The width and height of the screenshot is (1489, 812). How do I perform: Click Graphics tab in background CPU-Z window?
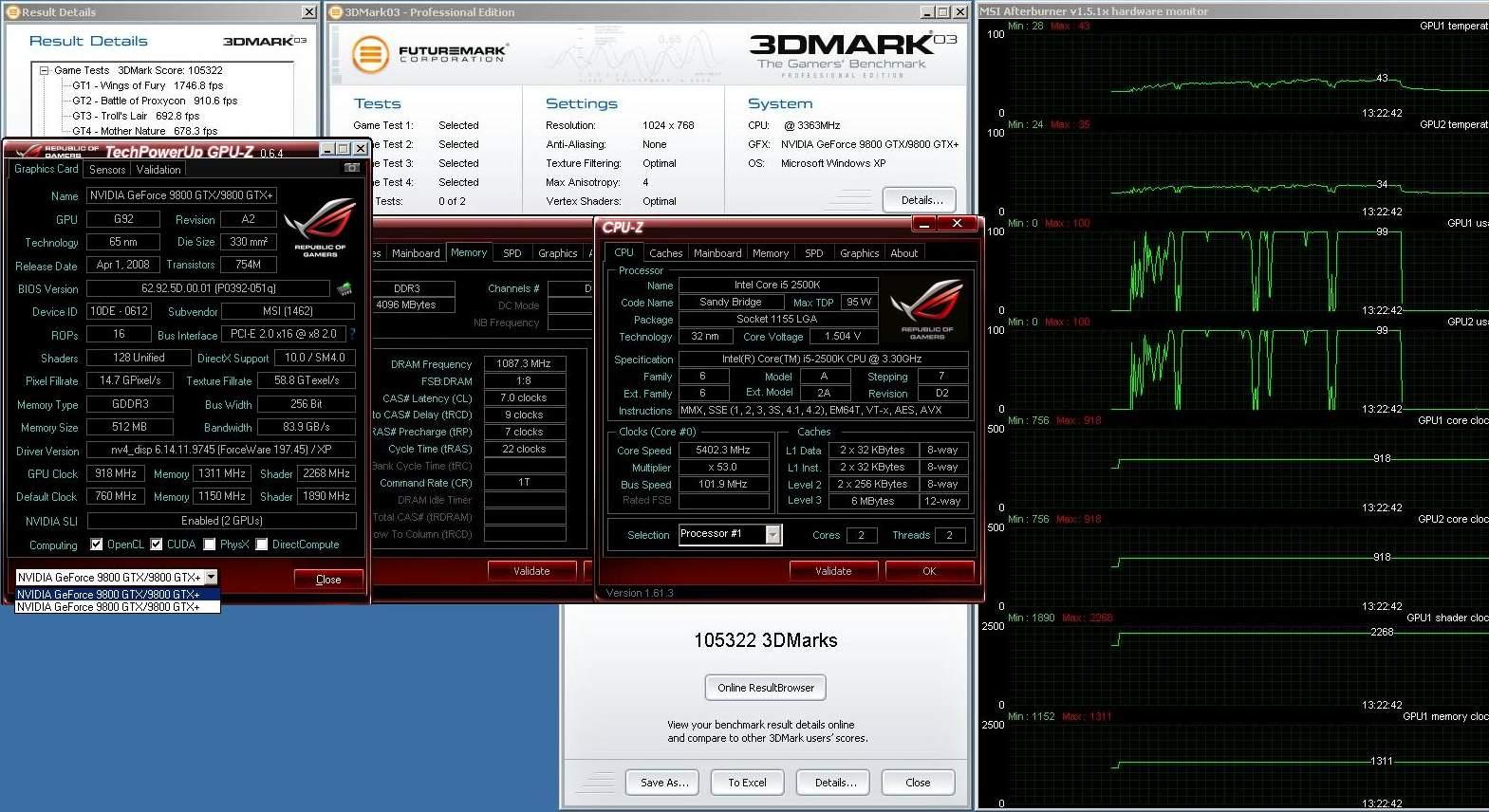(x=557, y=253)
